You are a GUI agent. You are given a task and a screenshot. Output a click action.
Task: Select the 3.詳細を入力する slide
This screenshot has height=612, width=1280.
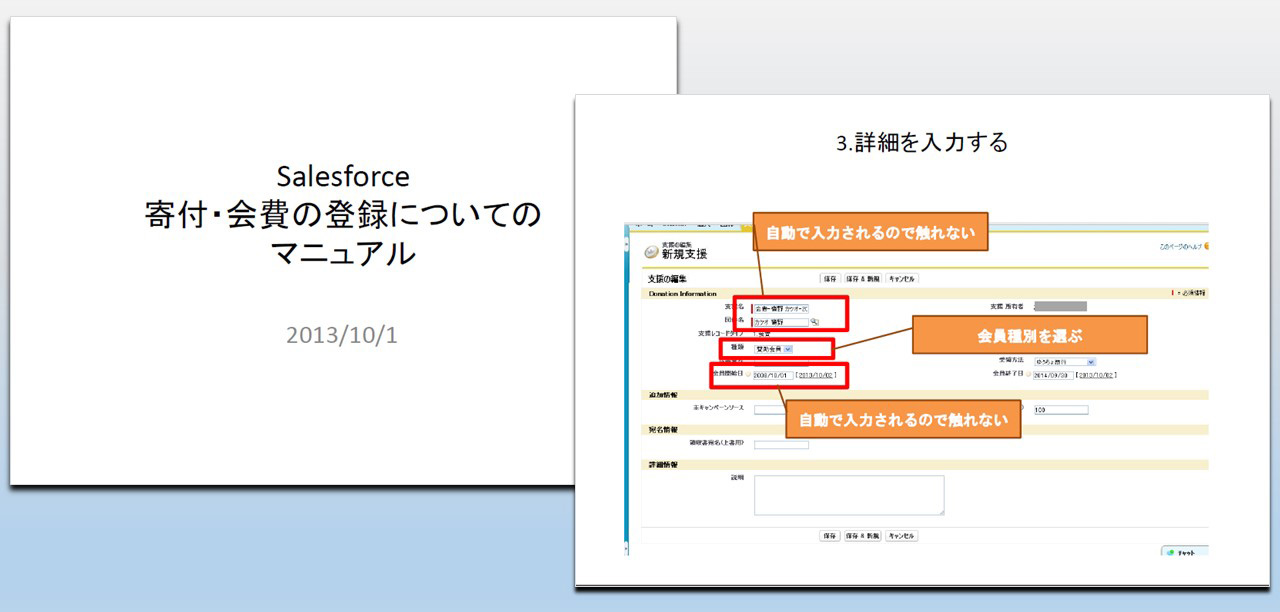(922, 340)
